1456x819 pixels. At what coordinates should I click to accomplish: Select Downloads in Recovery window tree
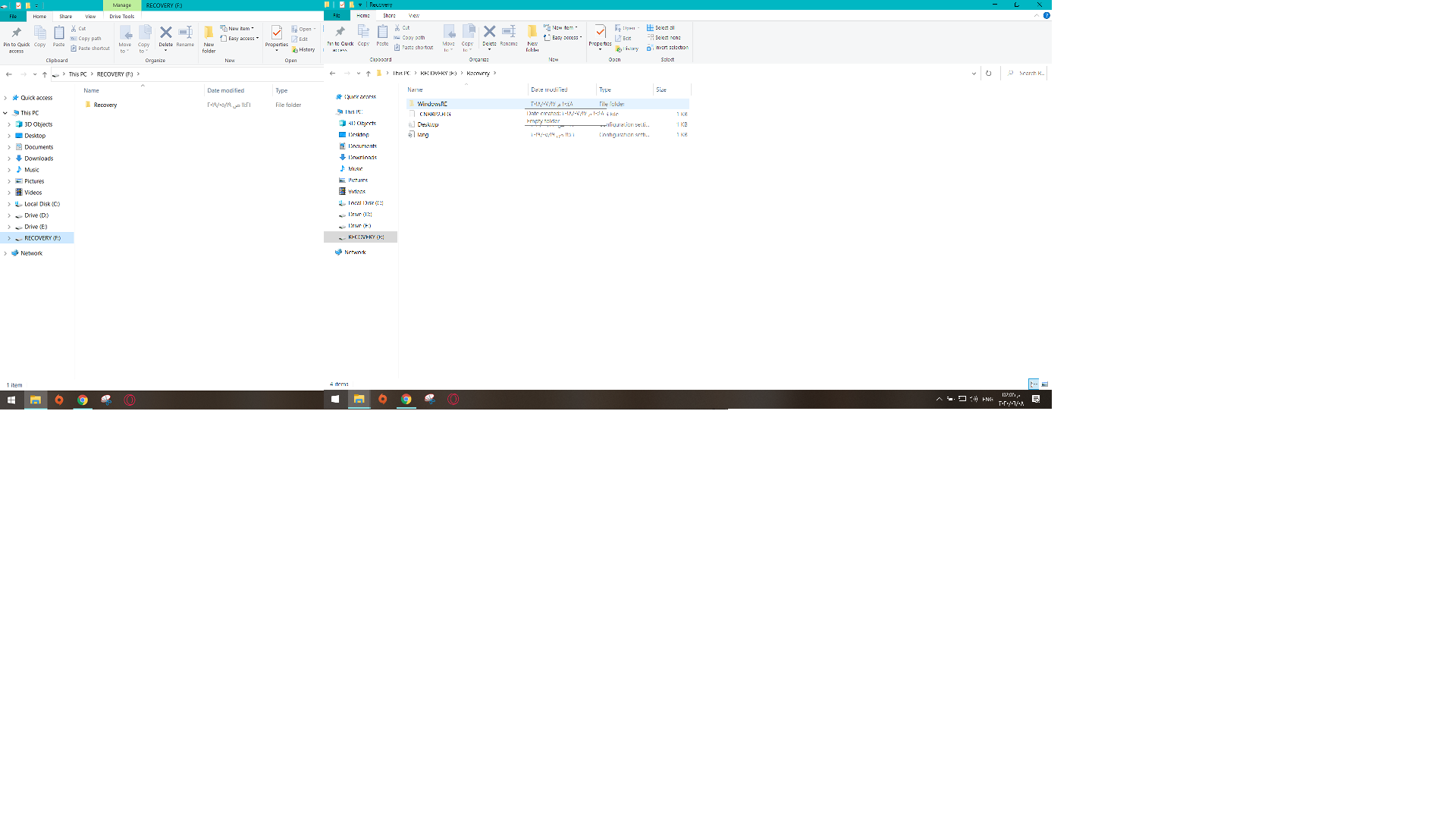[x=362, y=158]
